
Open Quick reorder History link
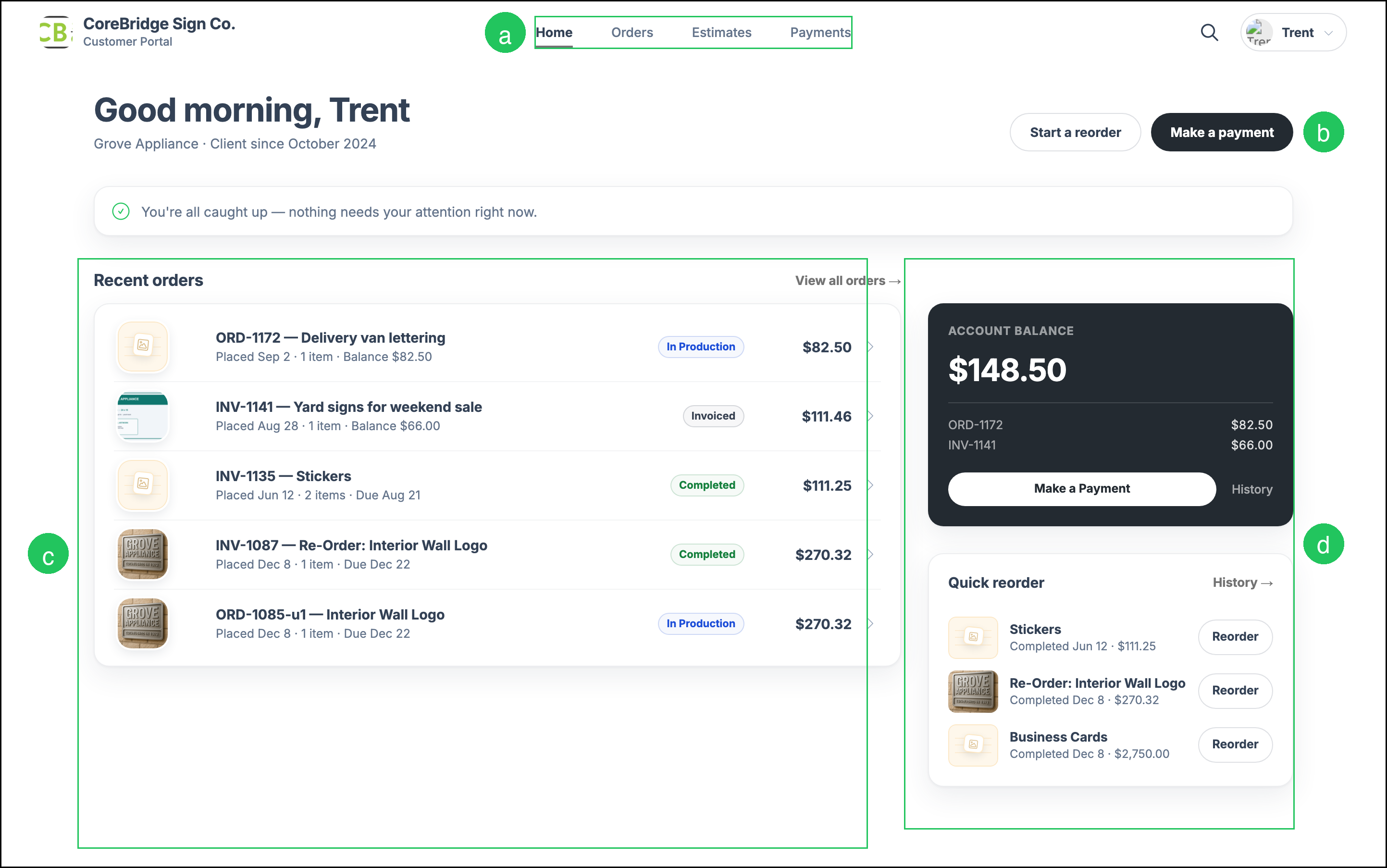tap(1243, 583)
